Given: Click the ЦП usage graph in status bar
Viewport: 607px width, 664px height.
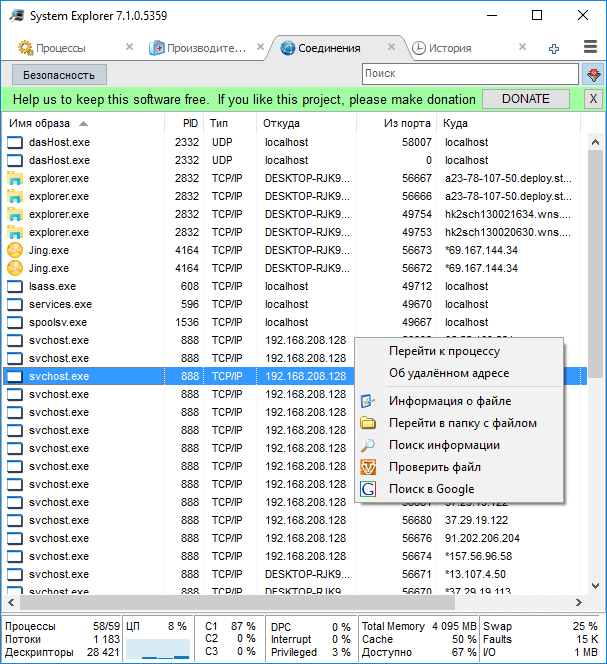Looking at the screenshot, I should (158, 649).
